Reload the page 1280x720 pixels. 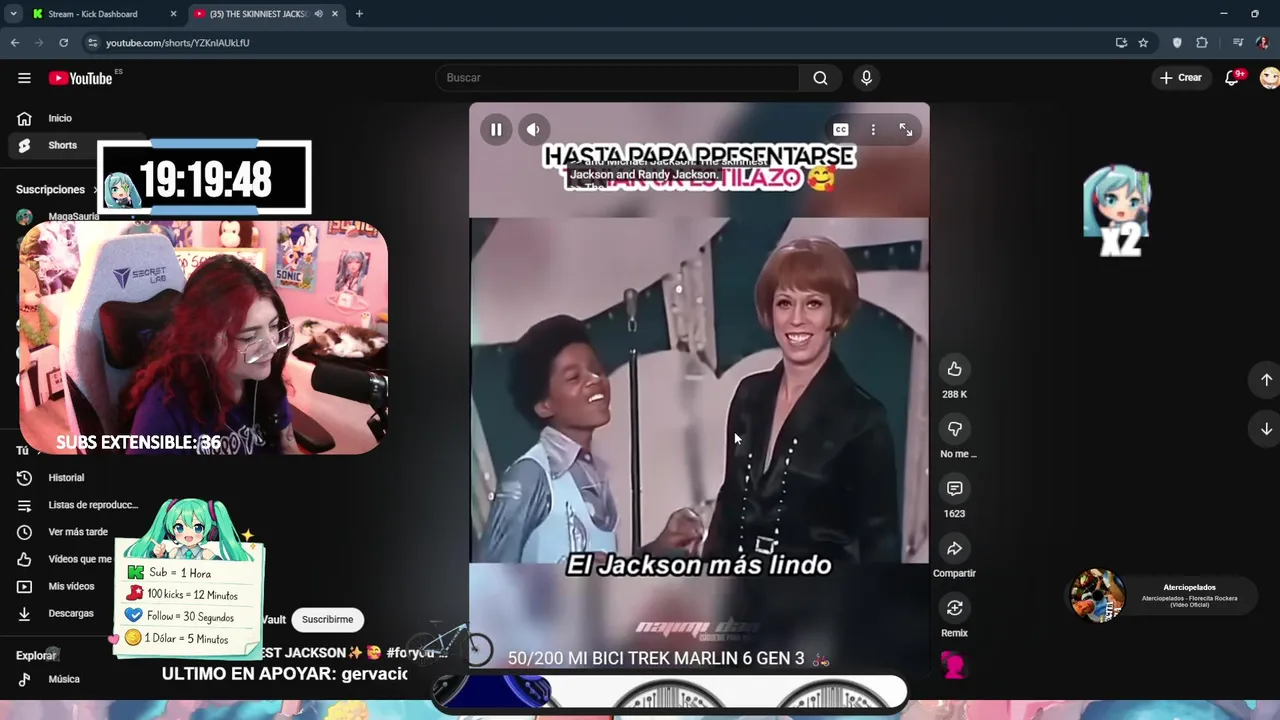click(63, 43)
